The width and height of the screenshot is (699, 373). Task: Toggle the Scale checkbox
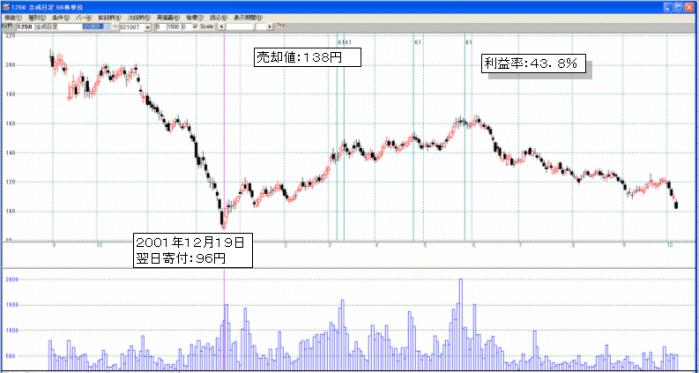tap(195, 26)
